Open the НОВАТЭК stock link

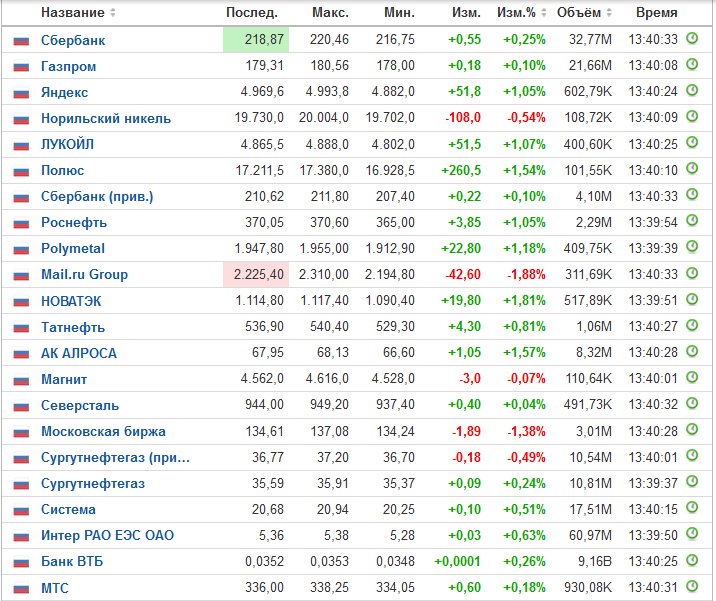coord(71,301)
